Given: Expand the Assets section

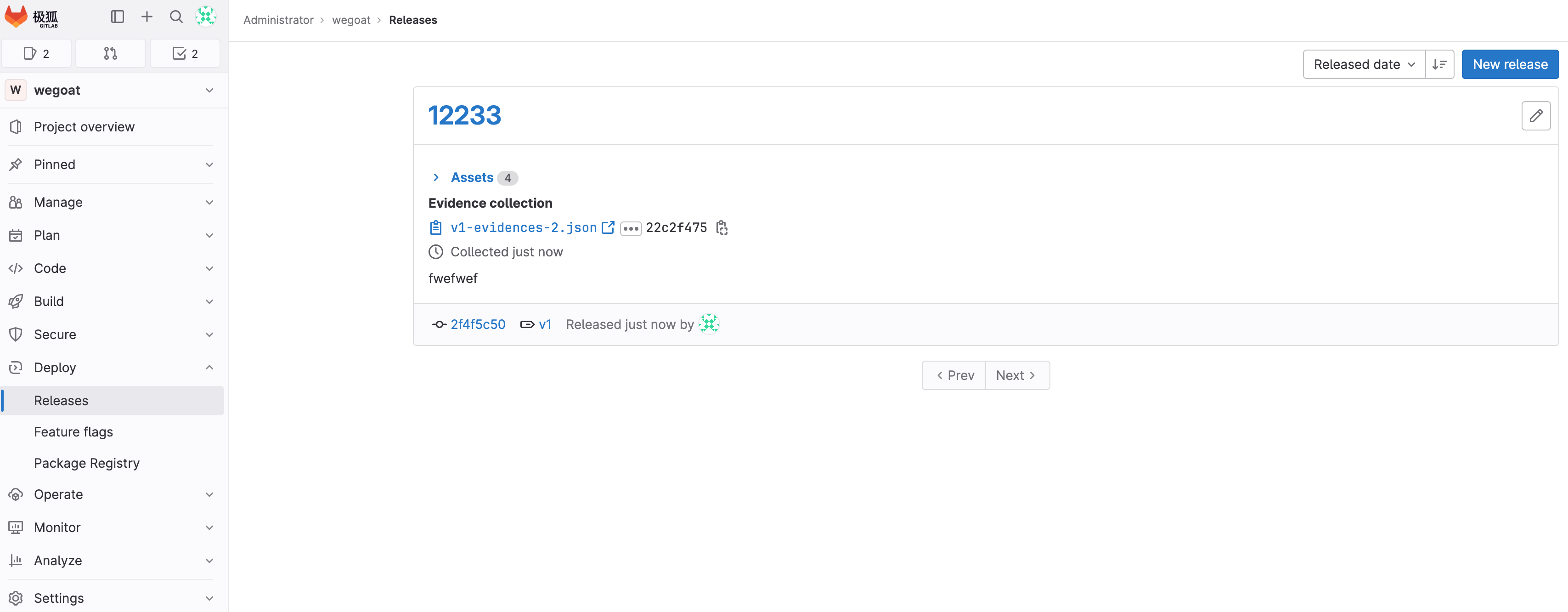Looking at the screenshot, I should [x=472, y=178].
